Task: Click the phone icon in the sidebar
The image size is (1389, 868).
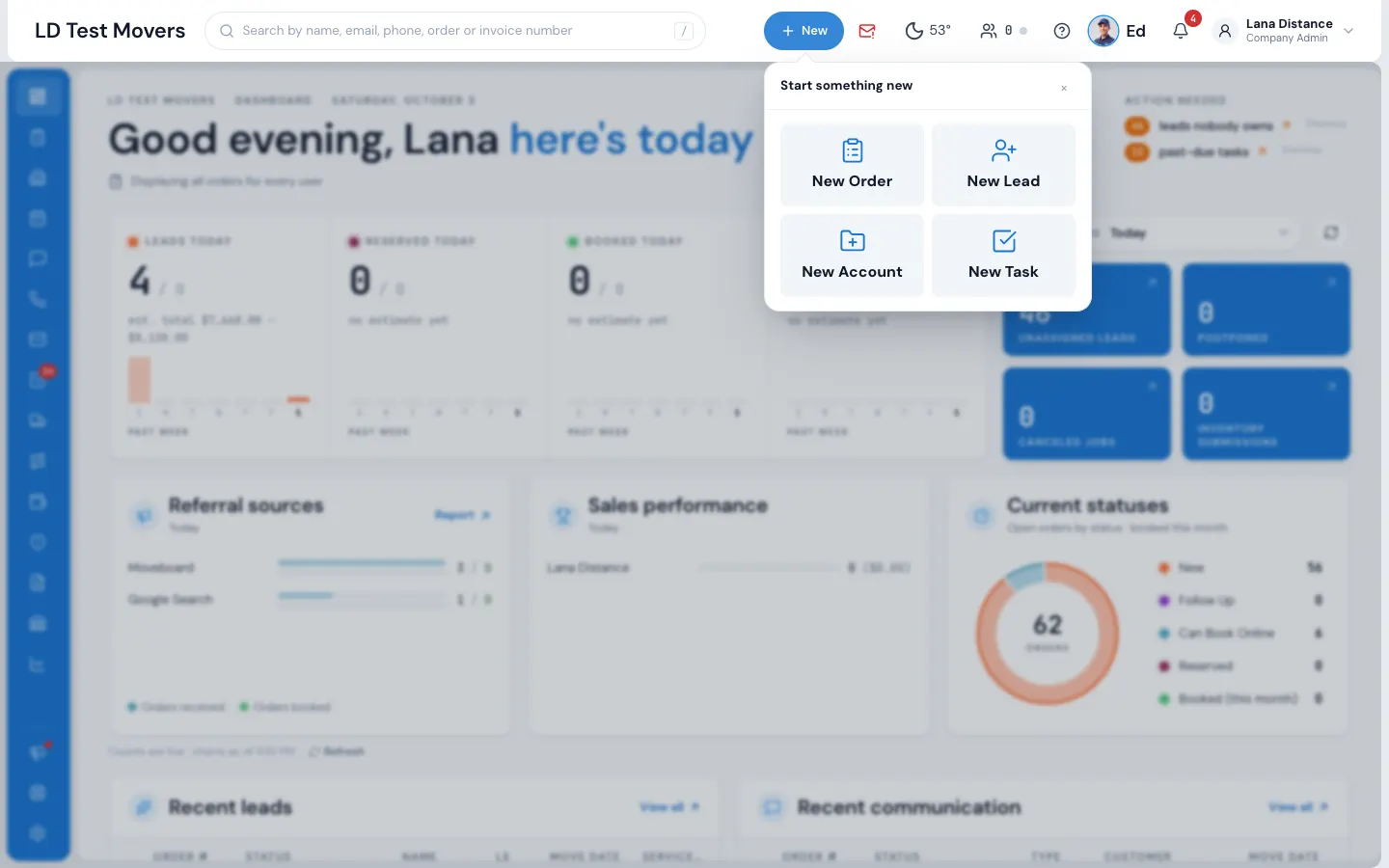Action: 38,299
